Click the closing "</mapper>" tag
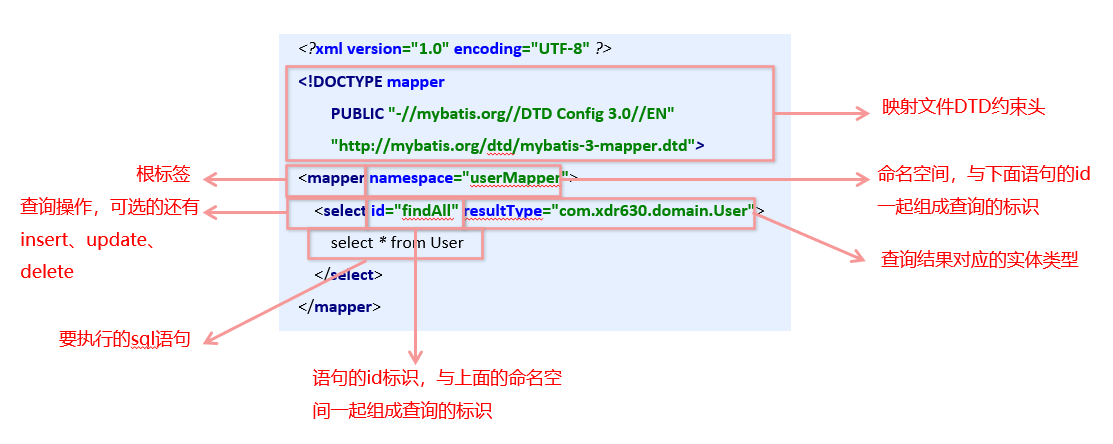This screenshot has height=444, width=1113. (340, 308)
